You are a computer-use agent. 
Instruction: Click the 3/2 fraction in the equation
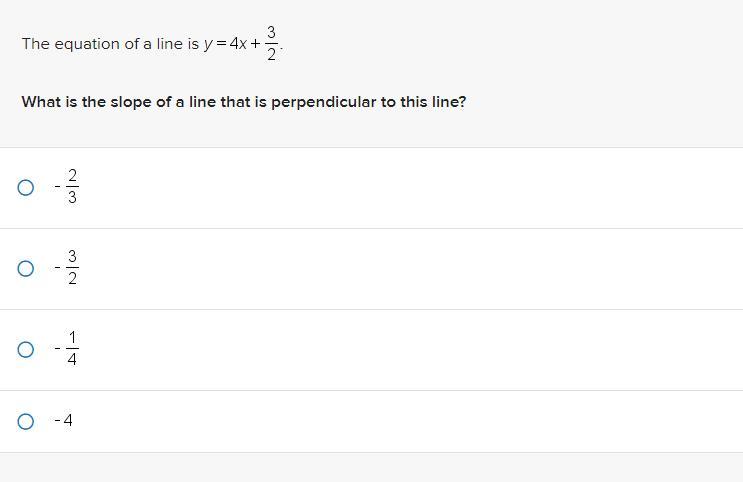click(271, 44)
